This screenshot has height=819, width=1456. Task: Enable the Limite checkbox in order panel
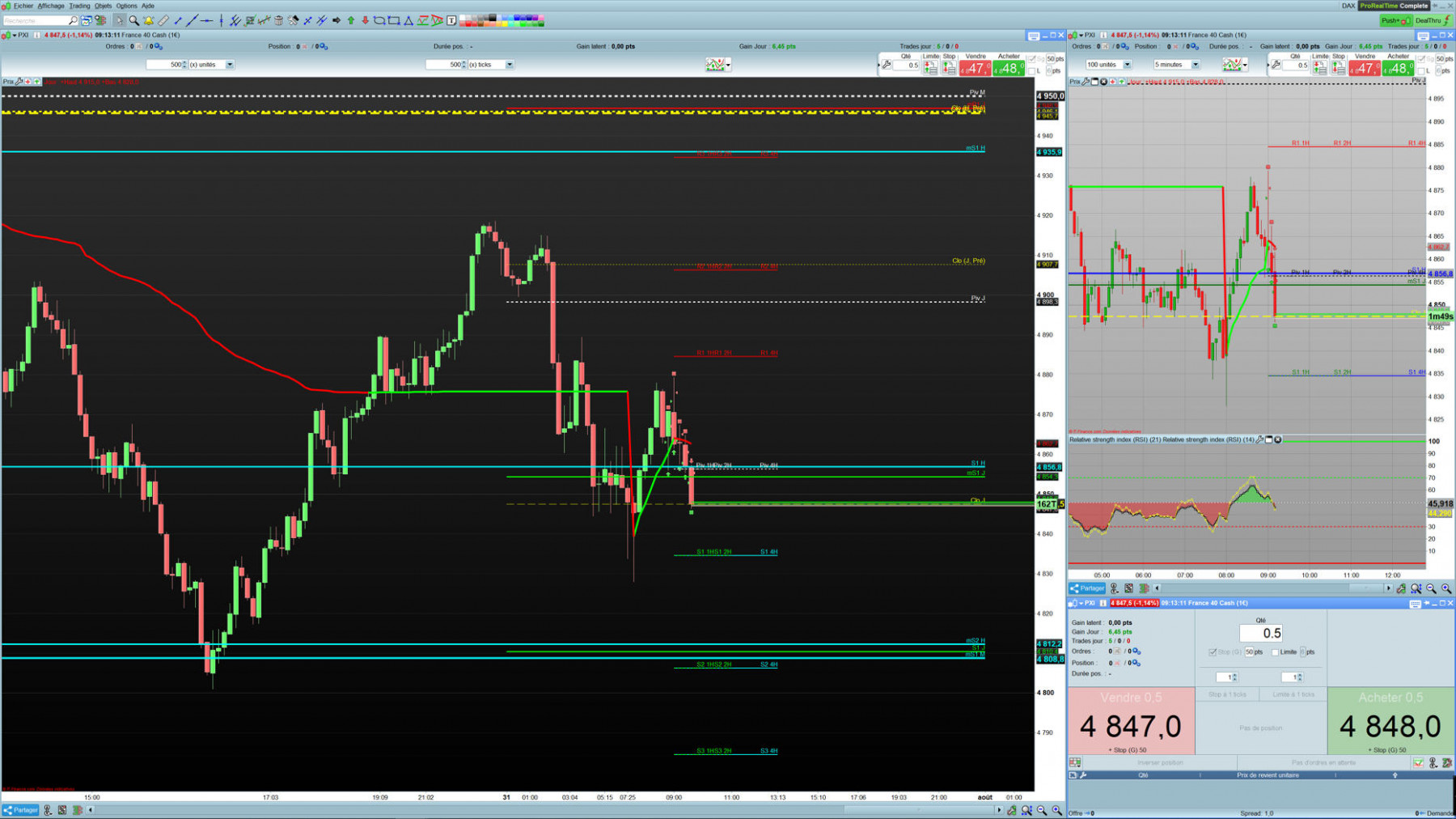(1275, 651)
